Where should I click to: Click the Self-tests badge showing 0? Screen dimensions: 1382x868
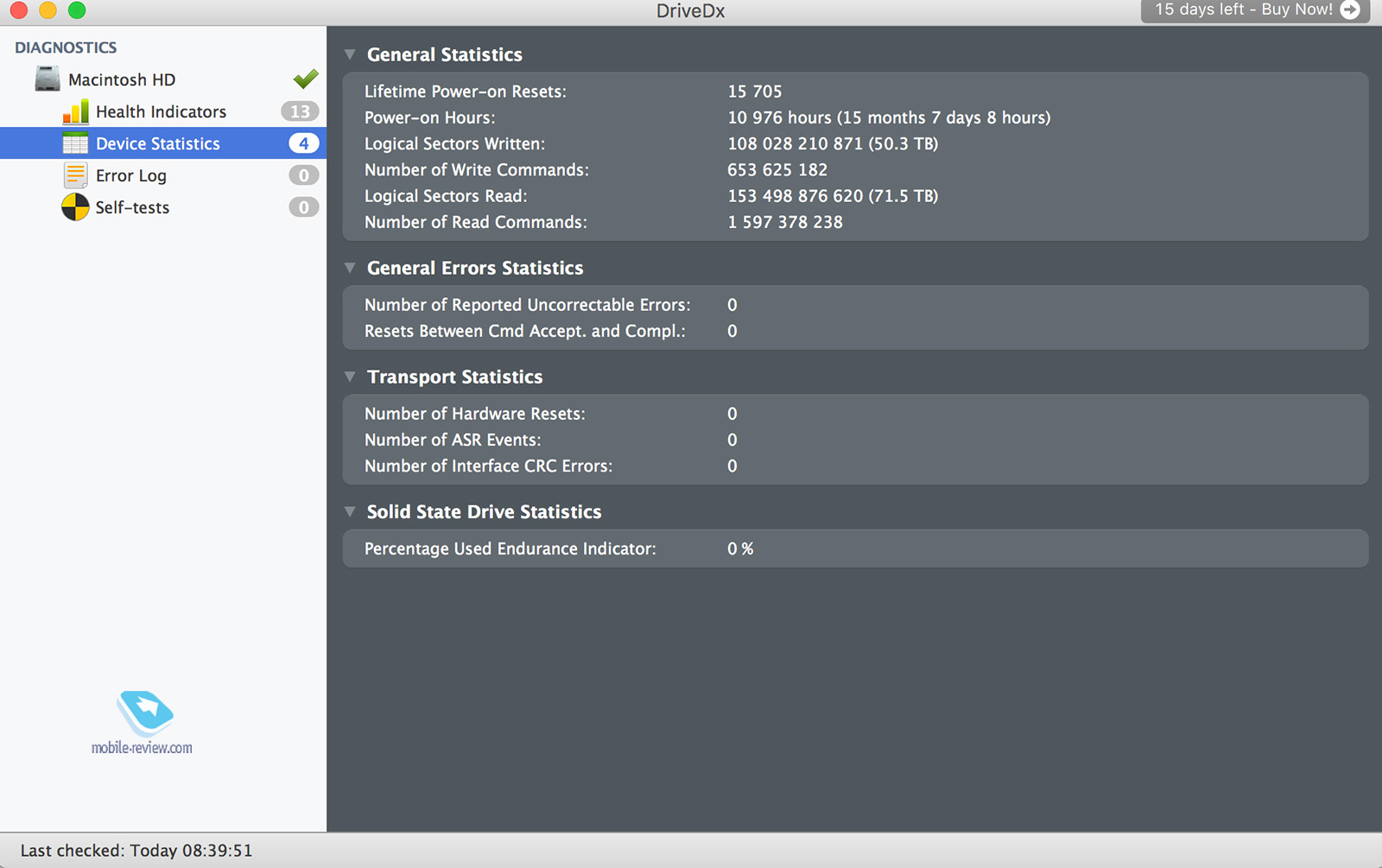click(x=303, y=207)
